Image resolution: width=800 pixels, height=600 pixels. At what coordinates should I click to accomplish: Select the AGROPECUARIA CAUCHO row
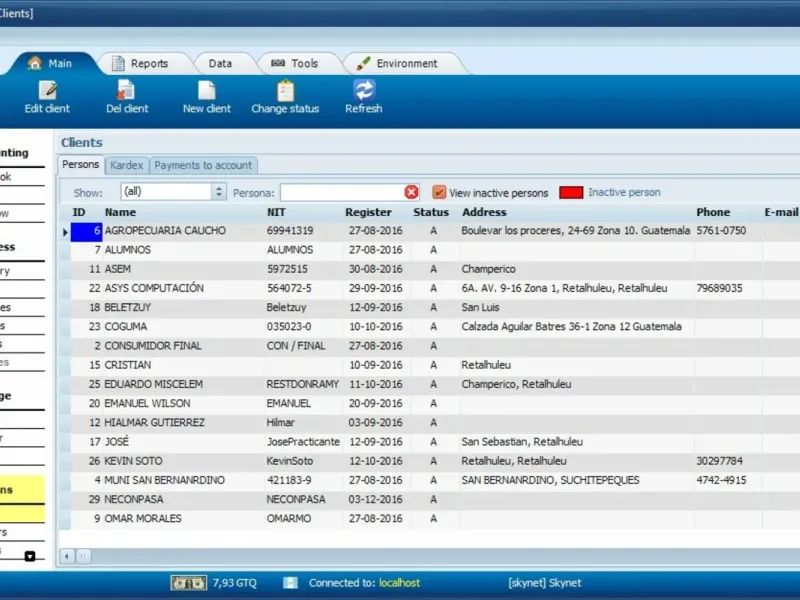coord(429,231)
